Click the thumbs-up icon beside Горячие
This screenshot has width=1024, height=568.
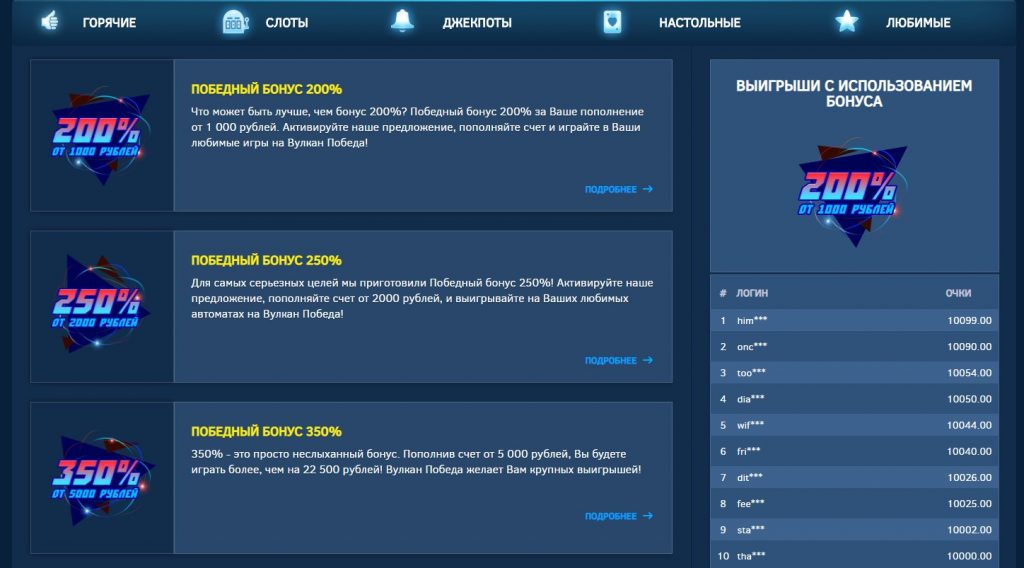point(49,21)
